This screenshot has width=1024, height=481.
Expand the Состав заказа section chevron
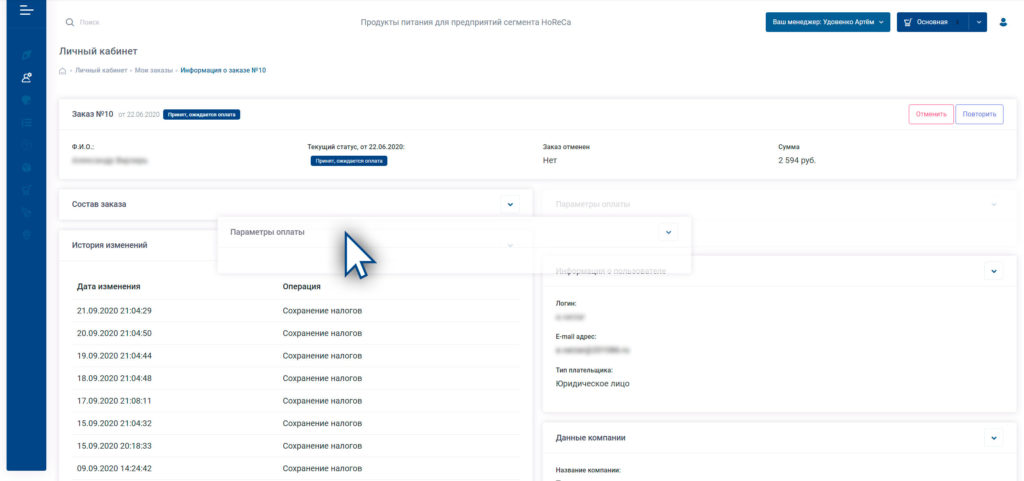coord(510,204)
